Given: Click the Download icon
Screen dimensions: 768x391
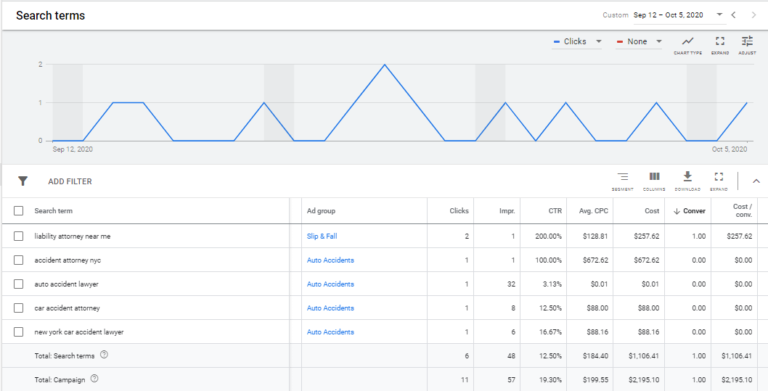Looking at the screenshot, I should 688,181.
